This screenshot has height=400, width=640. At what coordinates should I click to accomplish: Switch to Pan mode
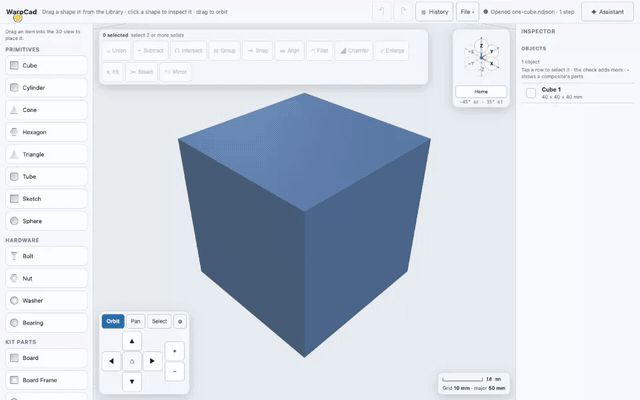(x=136, y=322)
